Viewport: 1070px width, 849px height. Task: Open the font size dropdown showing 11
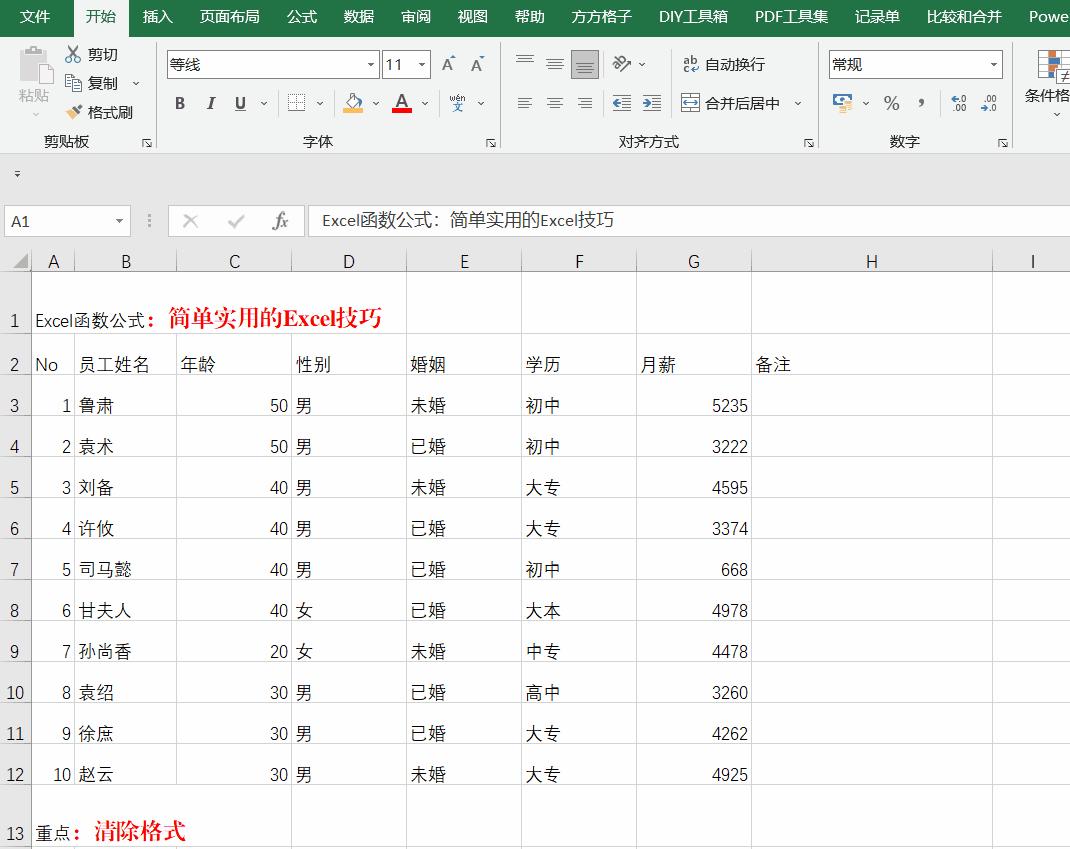point(419,63)
